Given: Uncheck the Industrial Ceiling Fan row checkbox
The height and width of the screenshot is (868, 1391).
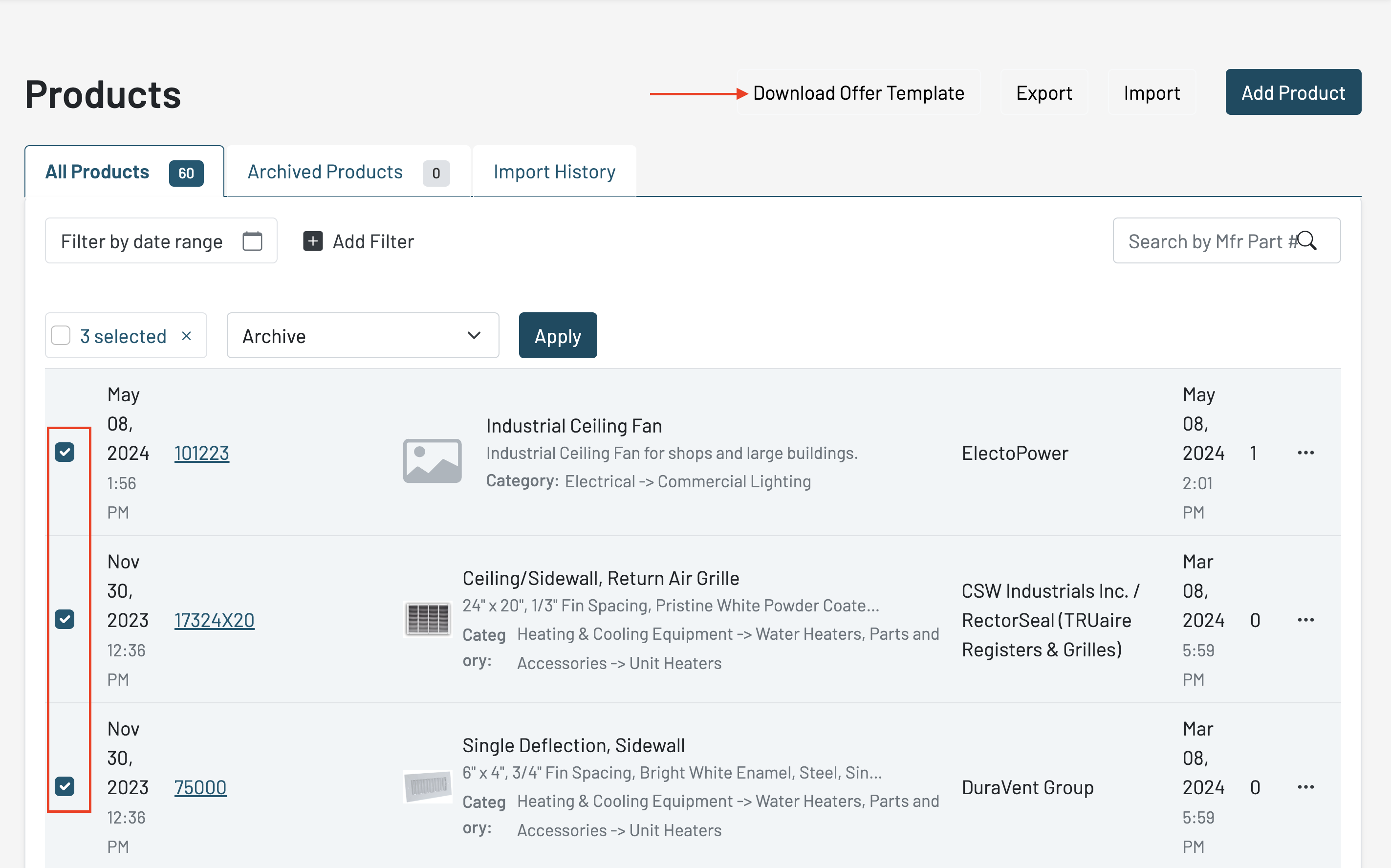Looking at the screenshot, I should 65,453.
